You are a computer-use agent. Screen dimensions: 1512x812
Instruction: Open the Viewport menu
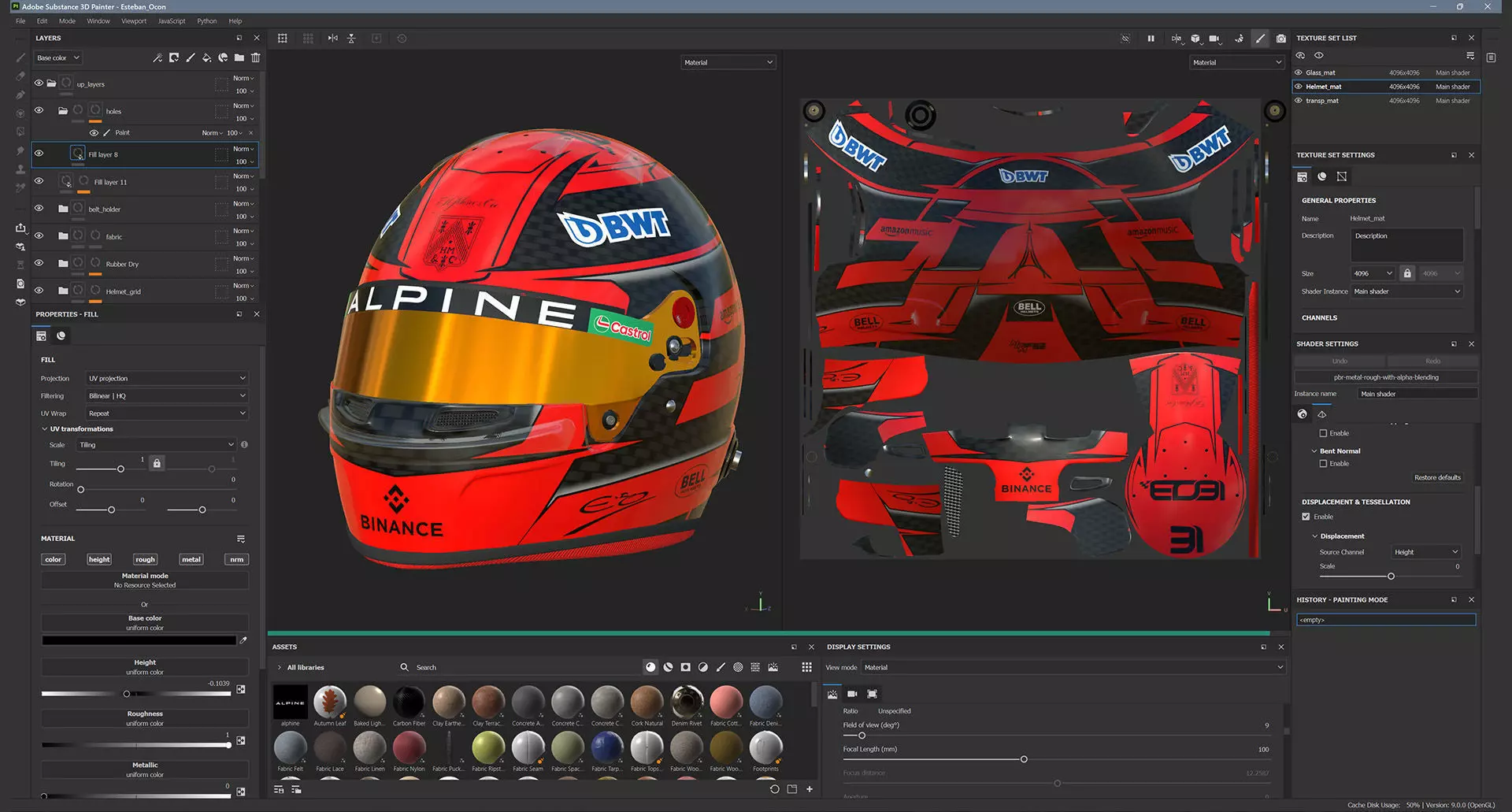tap(134, 21)
